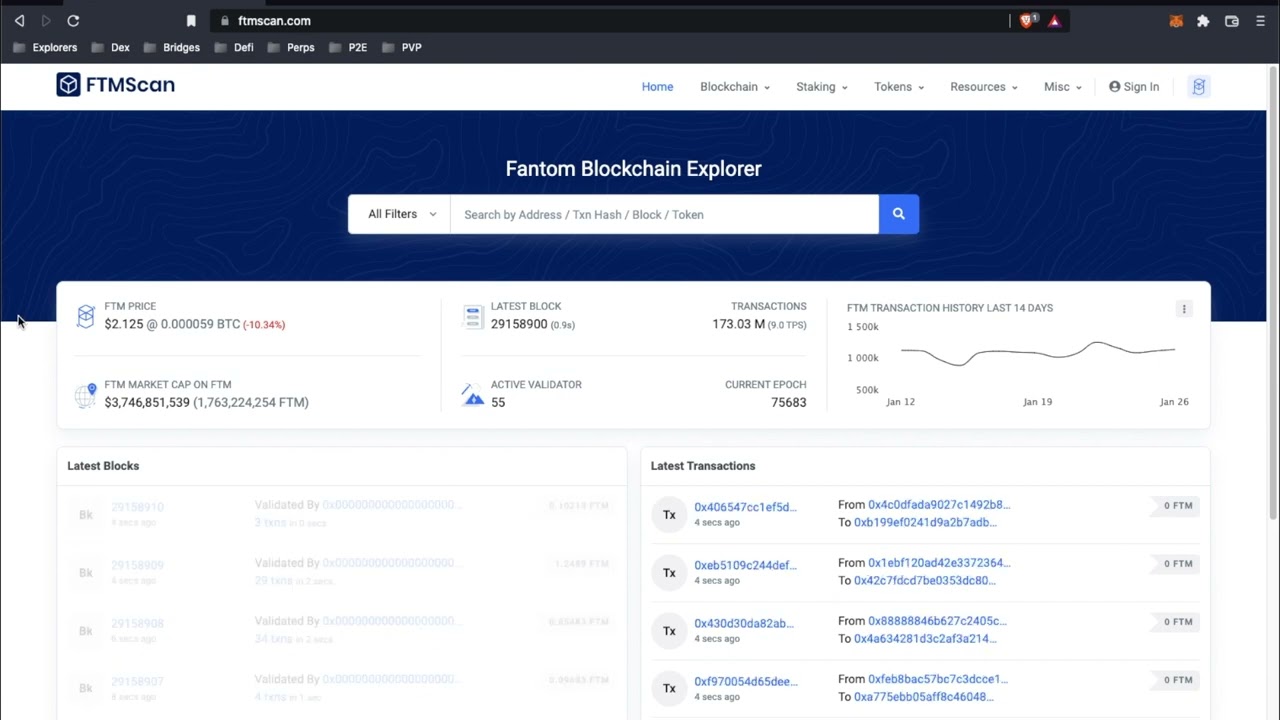Click the market cap $3,746,851,539 value

coord(147,402)
